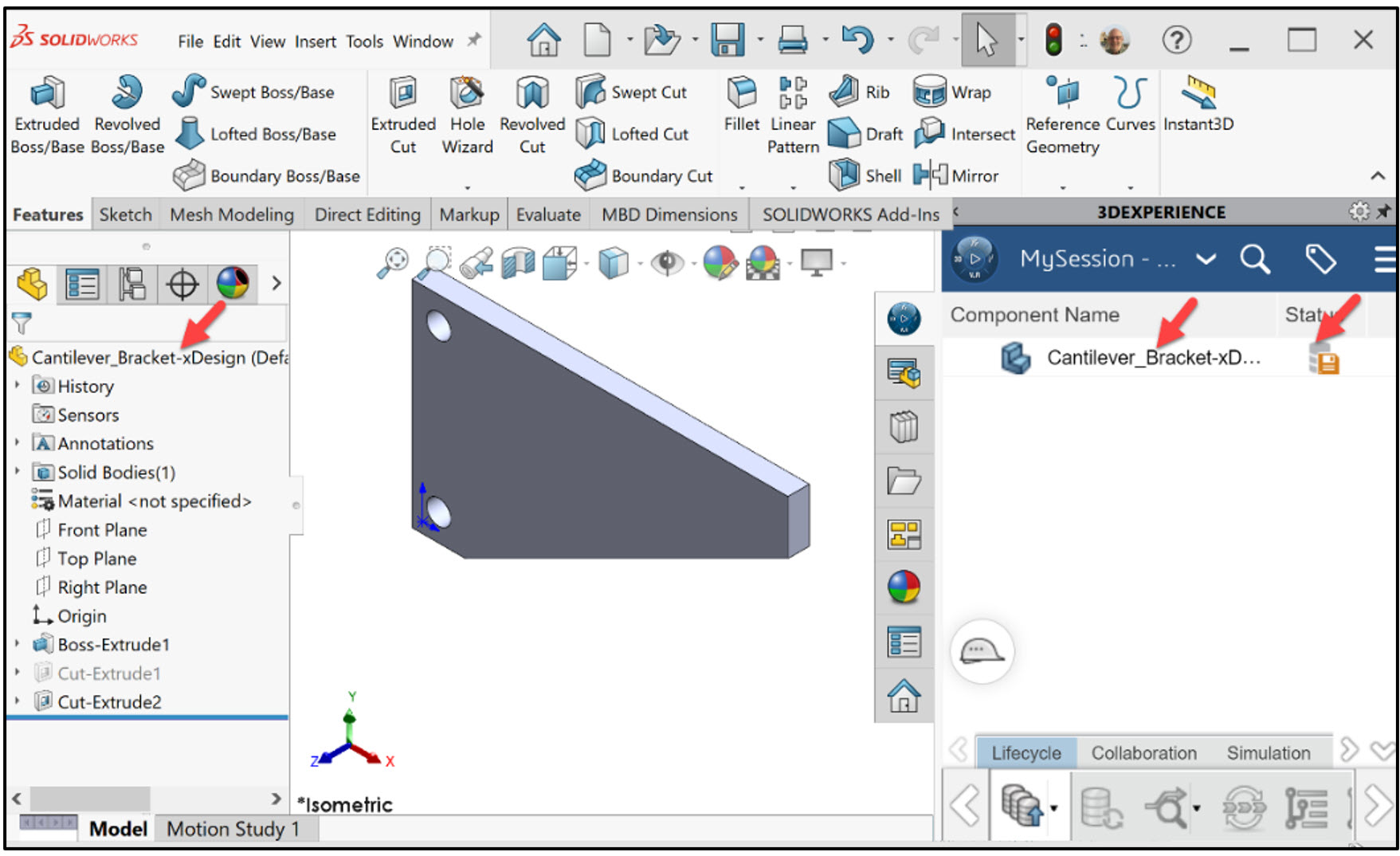Image resolution: width=1400 pixels, height=856 pixels.
Task: Select the Wrap feature tool
Action: pos(952,92)
